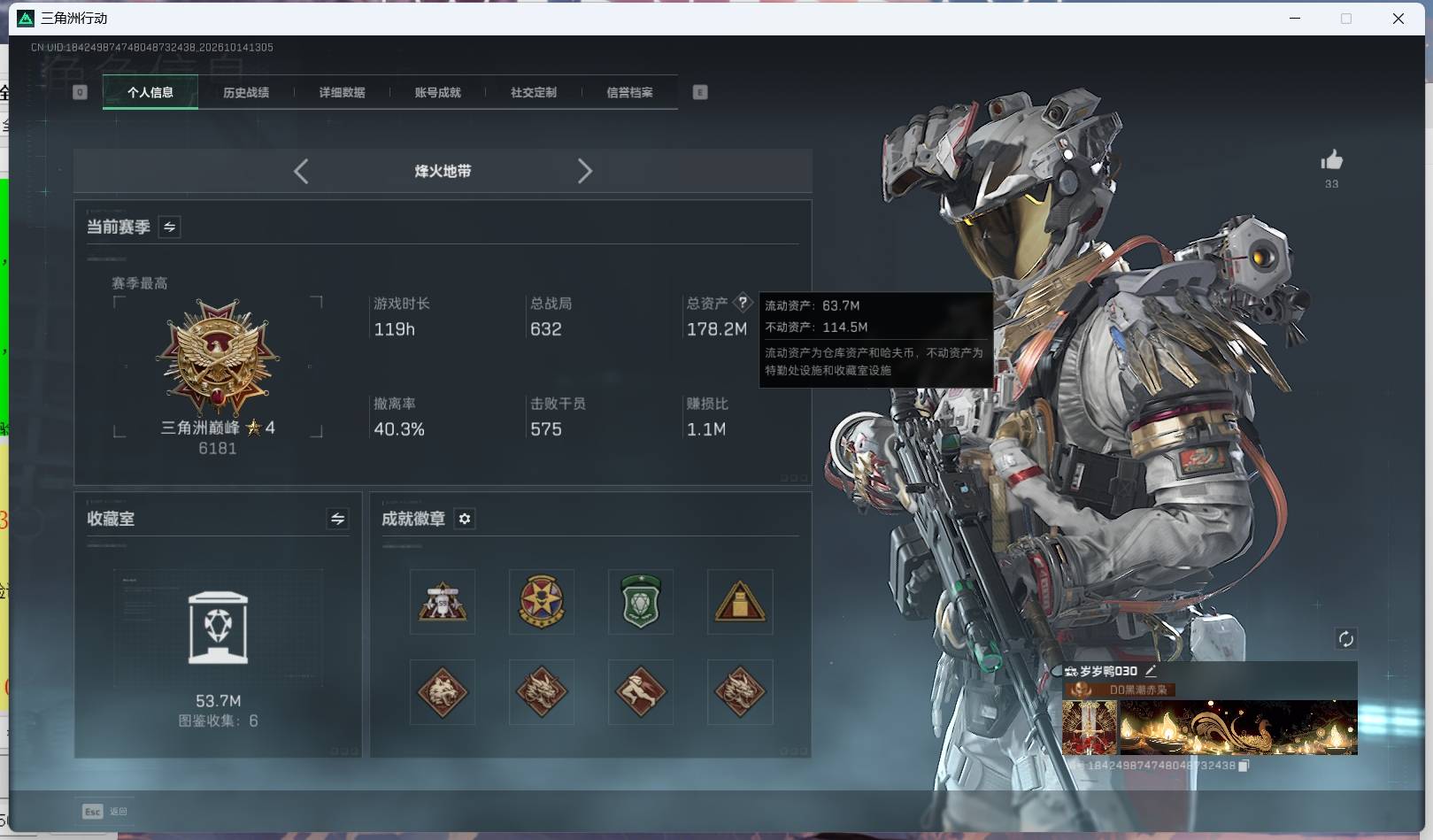Copy the player UID with copy icon
The image size is (1433, 840).
click(1244, 766)
